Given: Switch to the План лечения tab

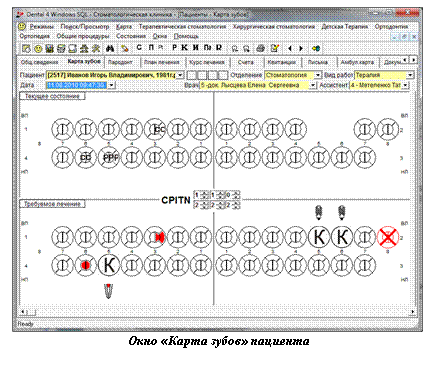Looking at the screenshot, I should click(x=162, y=62).
